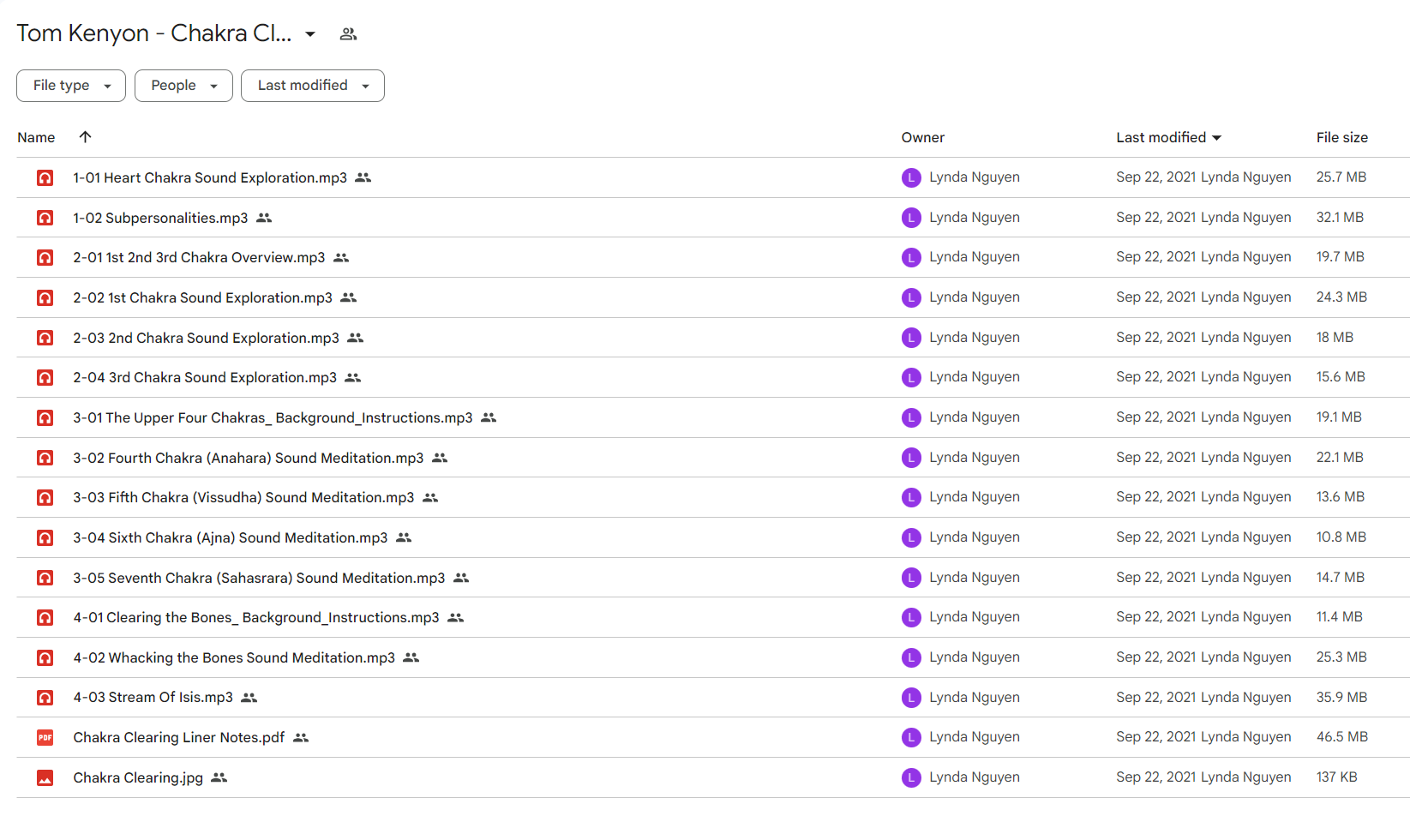This screenshot has width=1410, height=840.
Task: Click audio icon for 2-01 1st 2nd 3rd Chakra Overview
Action: click(x=45, y=257)
